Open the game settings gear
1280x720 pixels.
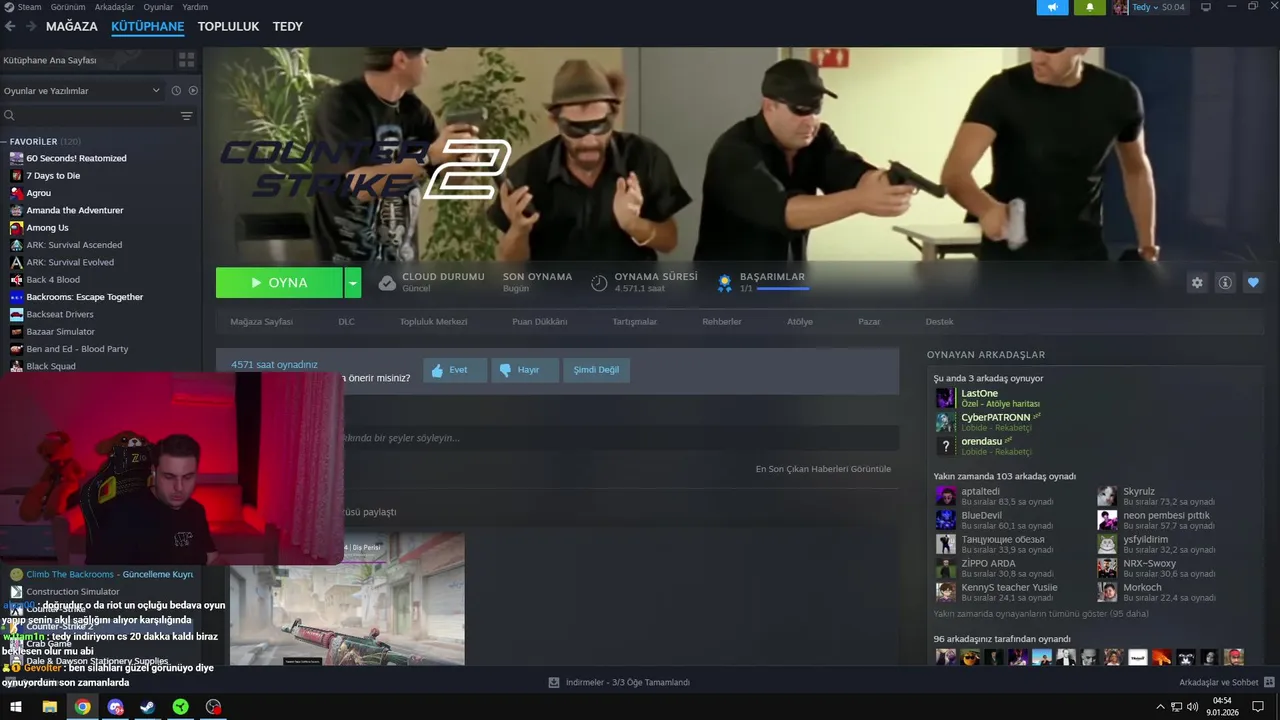pyautogui.click(x=1197, y=283)
